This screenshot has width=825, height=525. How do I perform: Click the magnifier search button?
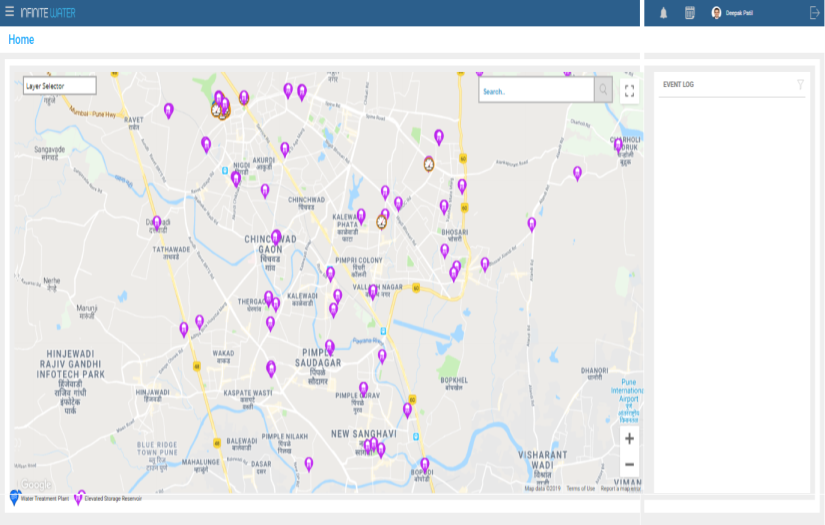point(603,90)
